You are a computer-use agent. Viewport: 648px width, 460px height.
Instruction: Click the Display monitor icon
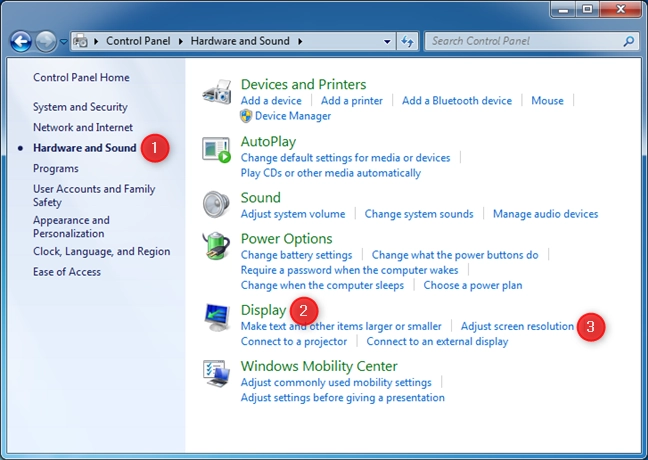[217, 317]
